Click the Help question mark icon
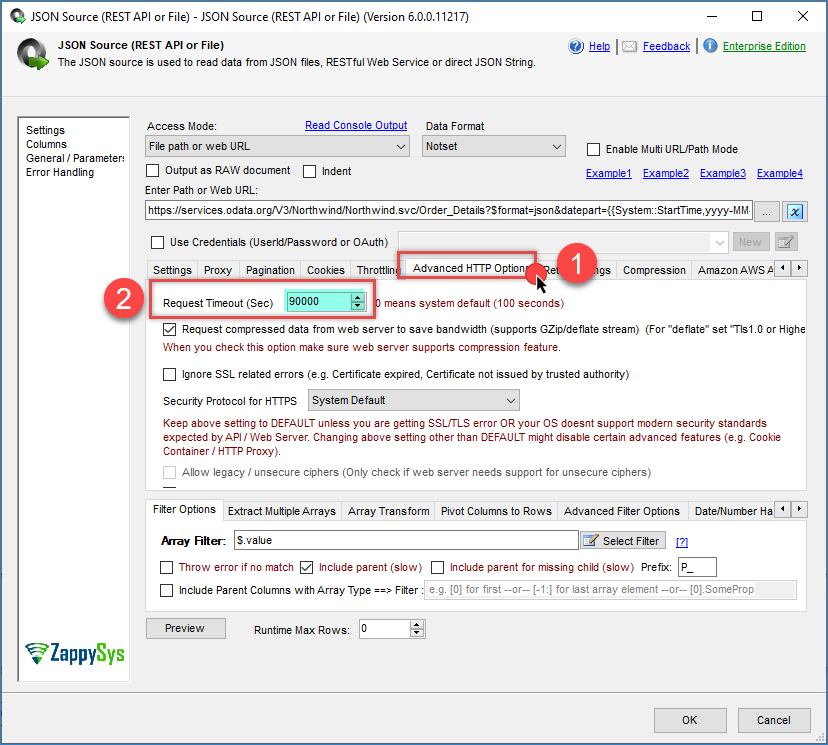Image resolution: width=828 pixels, height=745 pixels. pyautogui.click(x=576, y=46)
